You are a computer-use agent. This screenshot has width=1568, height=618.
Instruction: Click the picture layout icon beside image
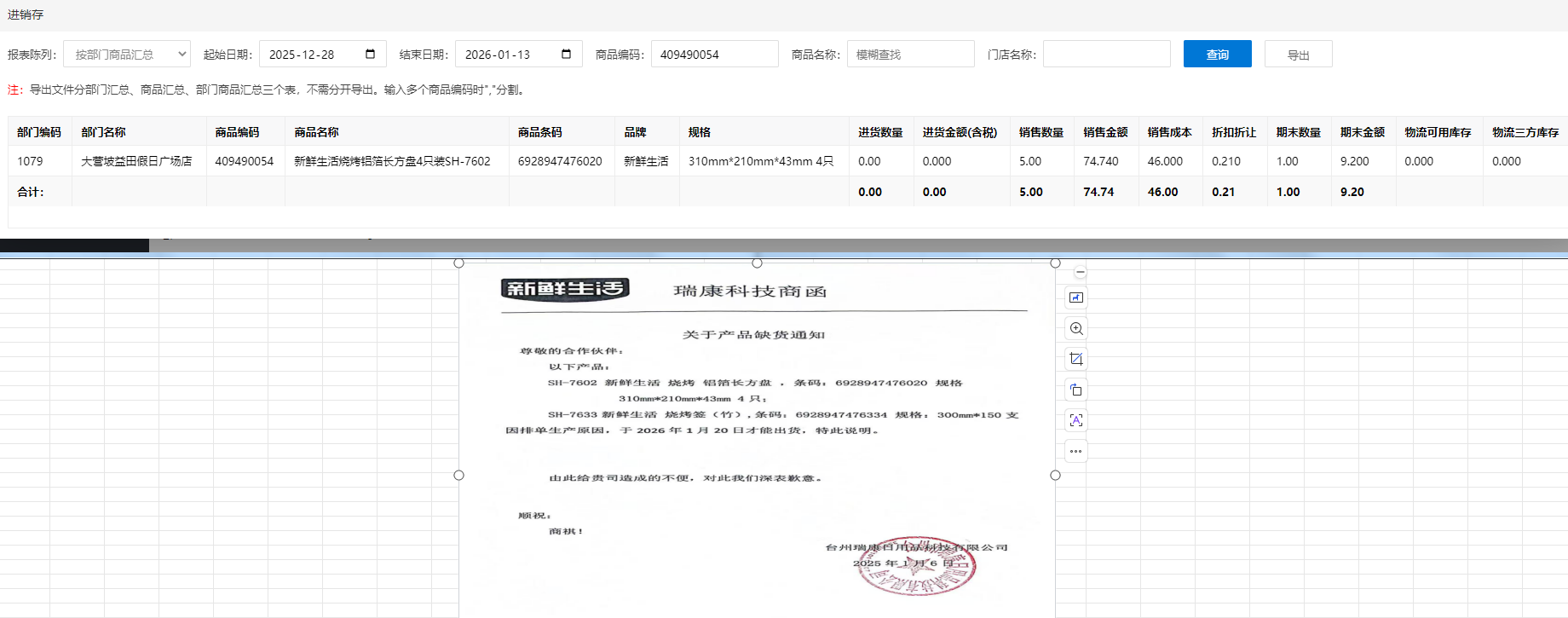coord(1076,297)
